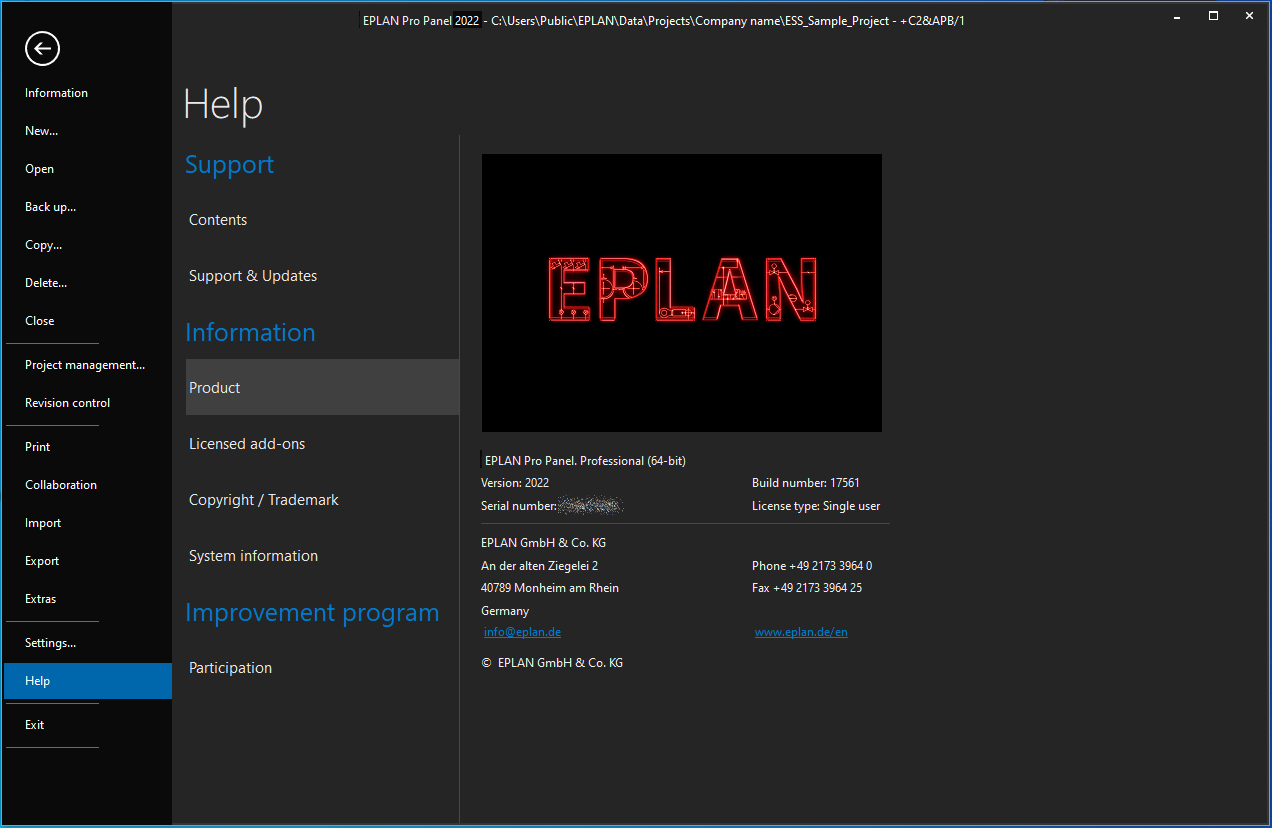Image resolution: width=1272 pixels, height=828 pixels.
Task: Close the EPLAN window
Action: (1249, 16)
